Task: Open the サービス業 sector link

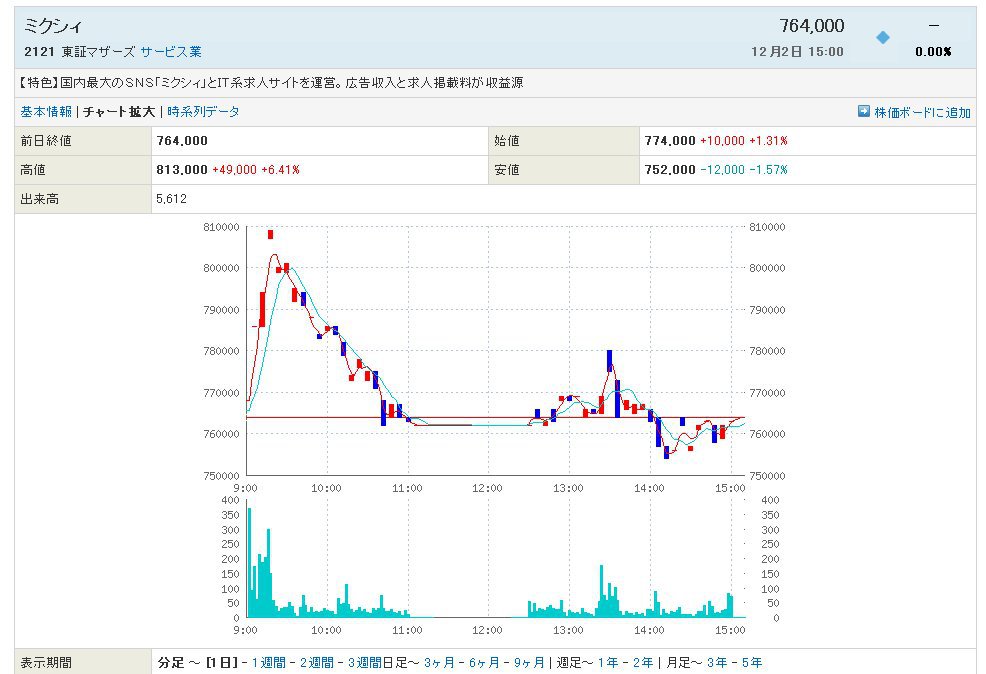Action: pos(170,51)
